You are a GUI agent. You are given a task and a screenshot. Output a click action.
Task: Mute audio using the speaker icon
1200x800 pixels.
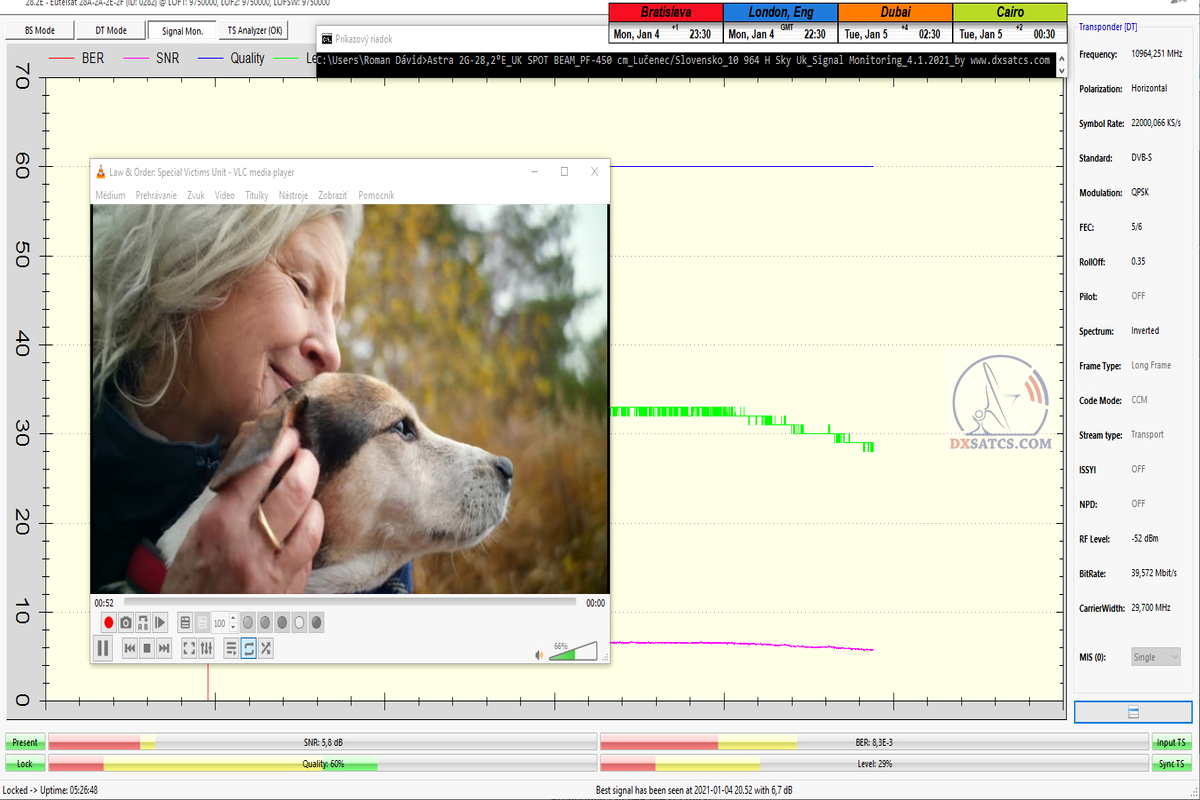pos(539,655)
